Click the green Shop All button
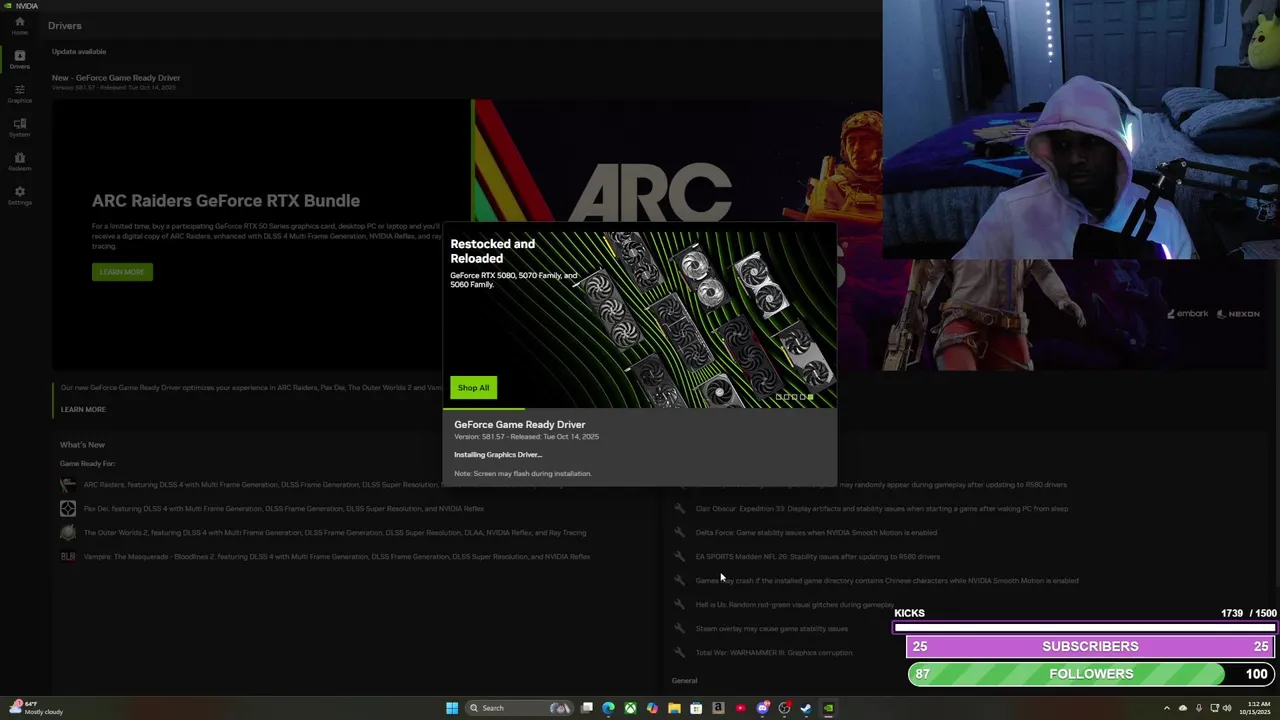The image size is (1280, 720). (473, 388)
